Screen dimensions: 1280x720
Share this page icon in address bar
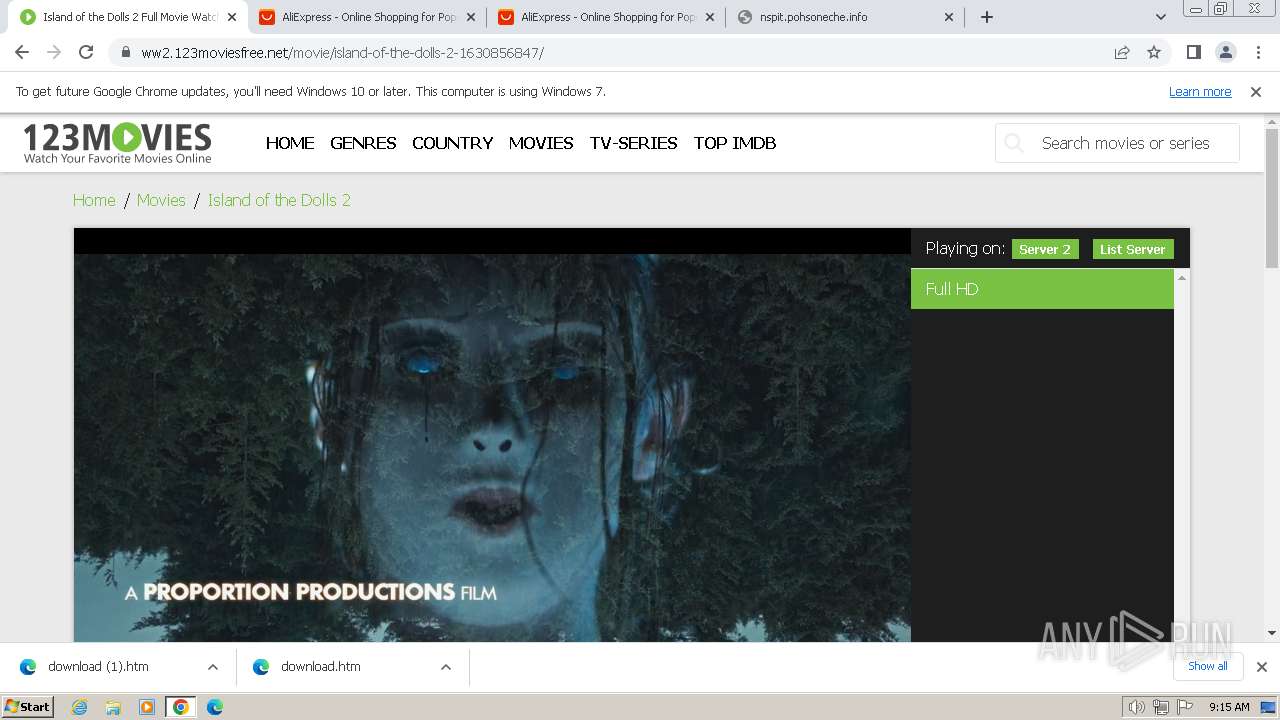pyautogui.click(x=1122, y=52)
